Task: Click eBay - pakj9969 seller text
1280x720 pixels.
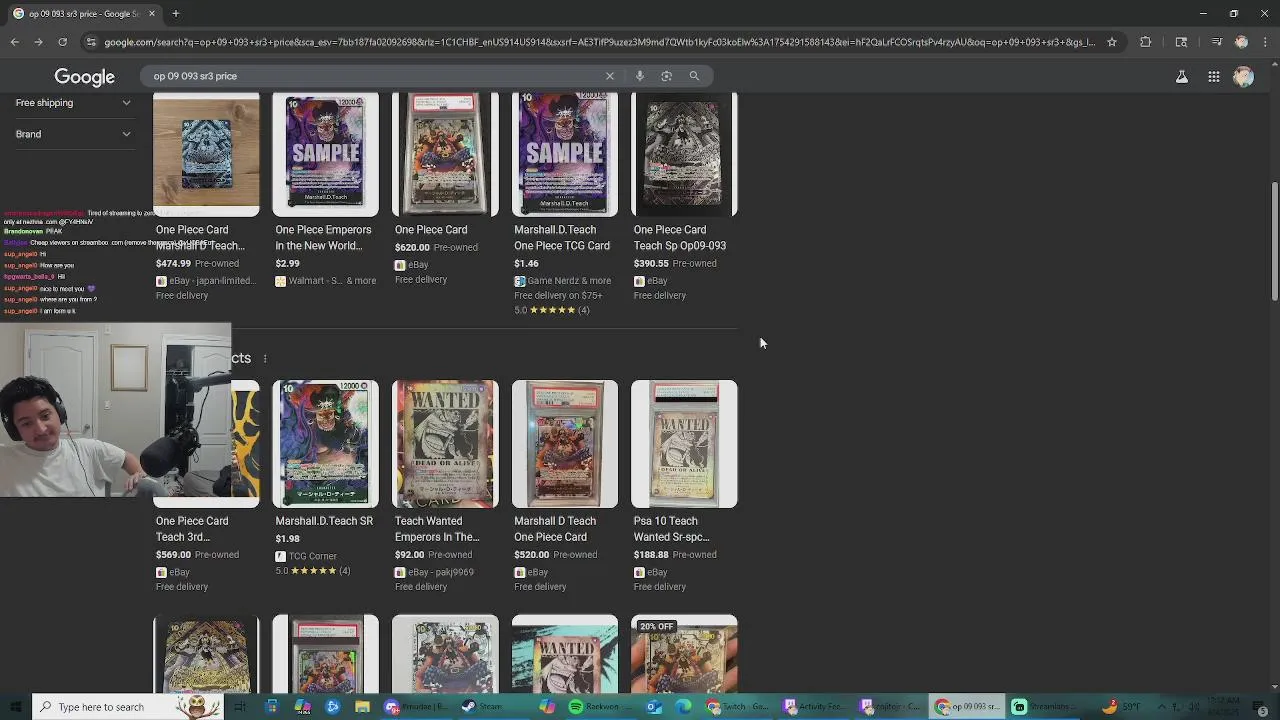Action: coord(440,572)
